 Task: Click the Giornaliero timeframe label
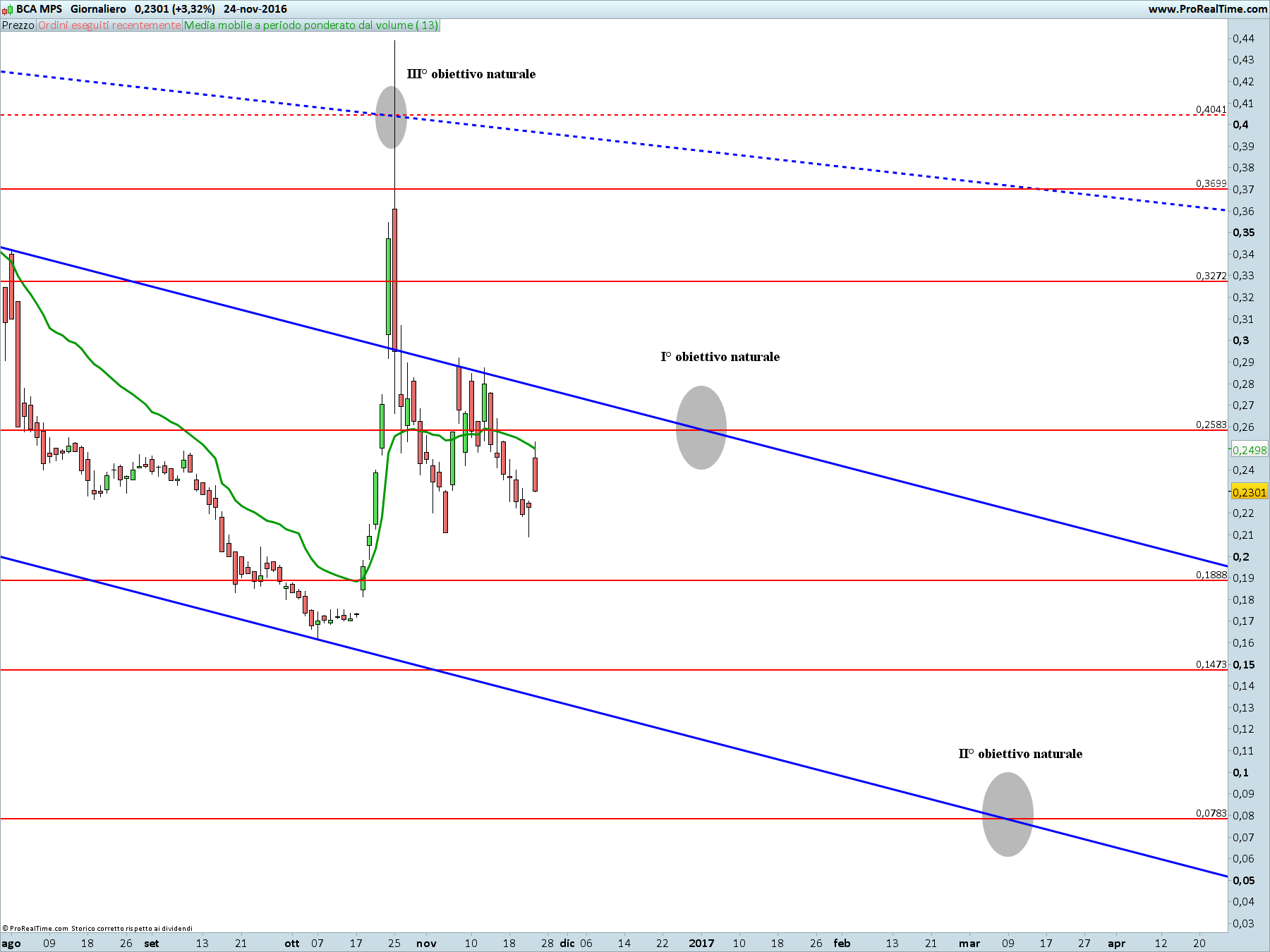98,9
